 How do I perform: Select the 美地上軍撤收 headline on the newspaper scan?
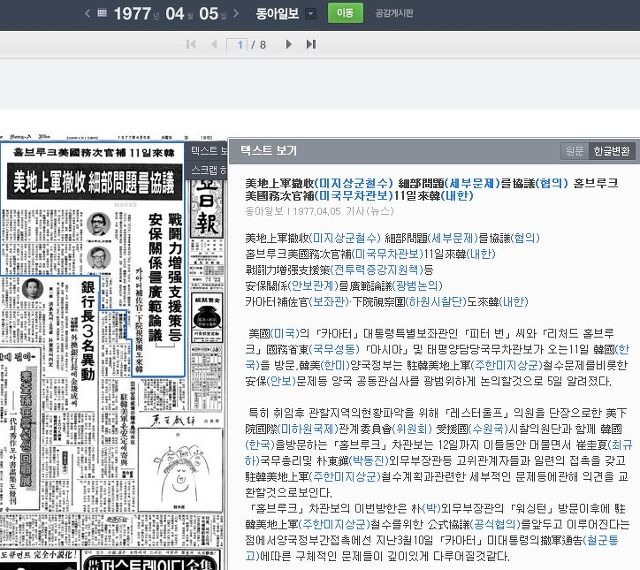94,182
